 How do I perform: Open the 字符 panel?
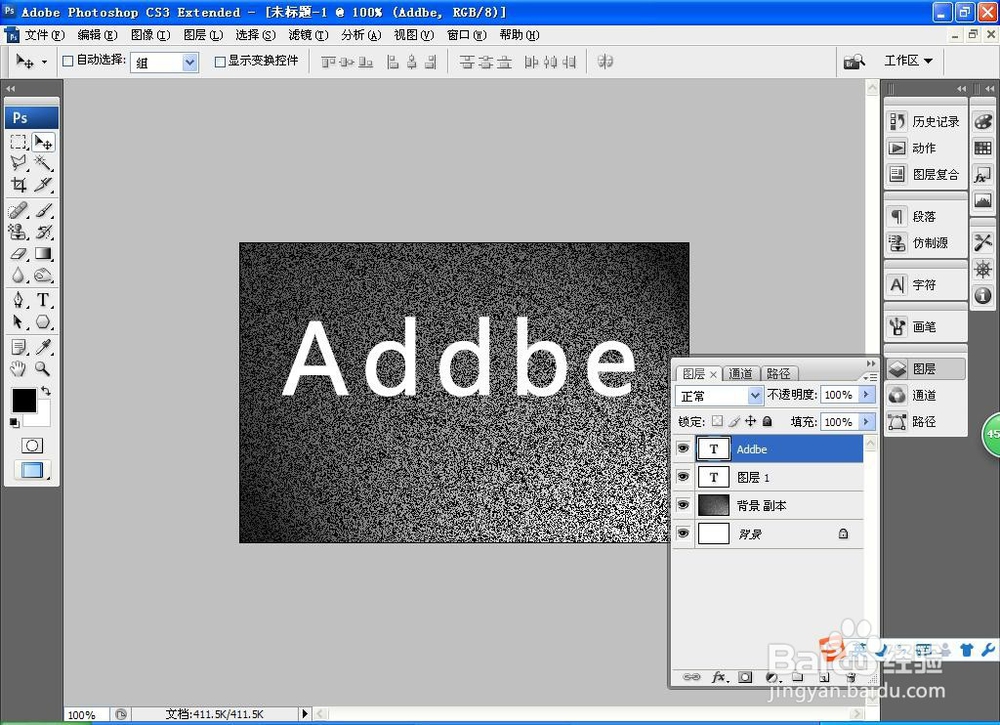pyautogui.click(x=925, y=284)
